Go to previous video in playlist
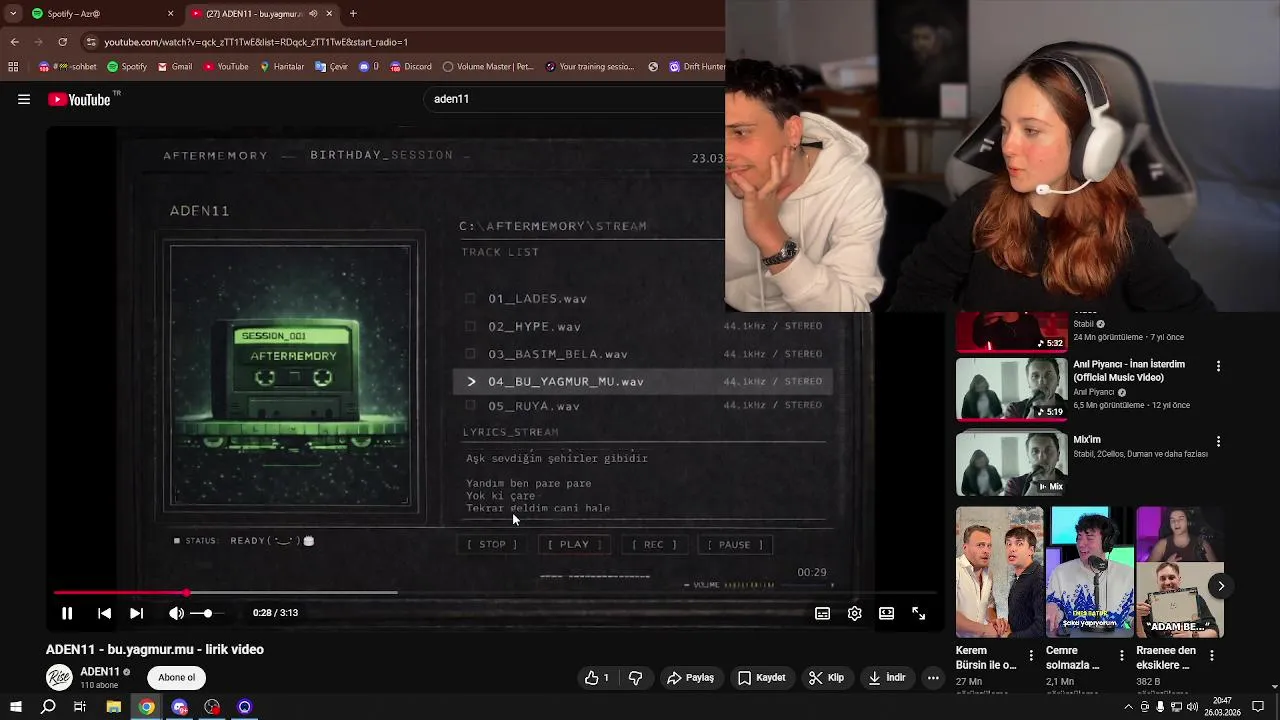Image resolution: width=1280 pixels, height=720 pixels. point(104,613)
